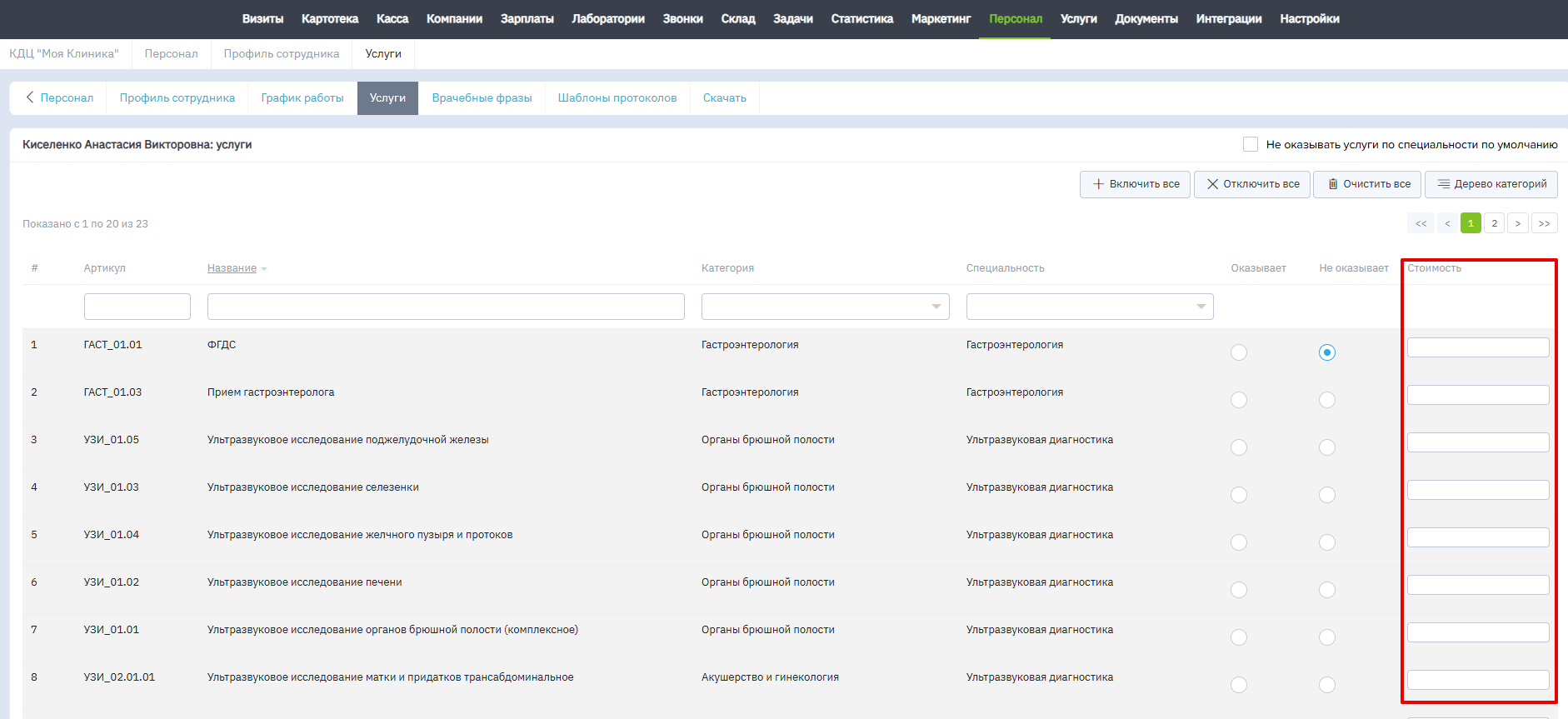1568x719 pixels.
Task: Click the trash icon on Очистить все
Action: (x=1333, y=184)
